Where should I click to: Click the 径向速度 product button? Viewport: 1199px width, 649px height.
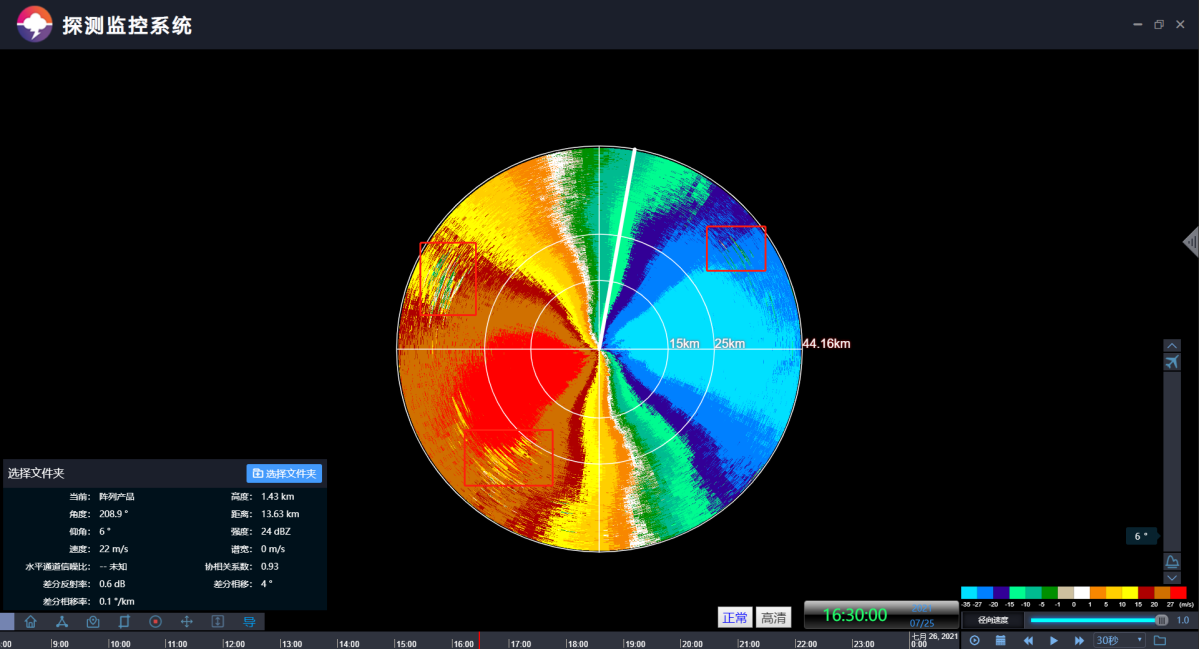click(x=991, y=621)
